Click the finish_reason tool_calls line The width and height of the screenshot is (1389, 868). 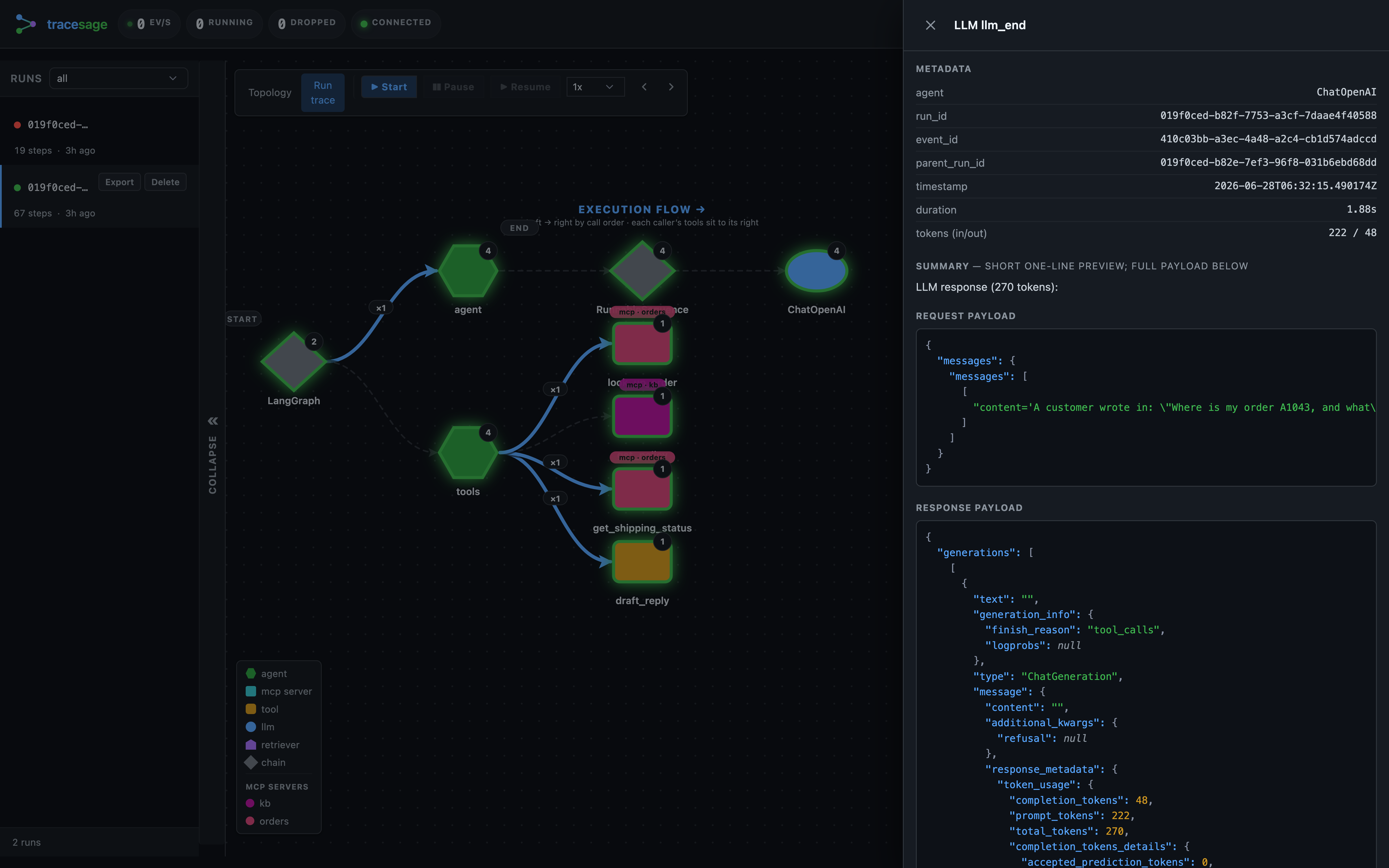1074,630
